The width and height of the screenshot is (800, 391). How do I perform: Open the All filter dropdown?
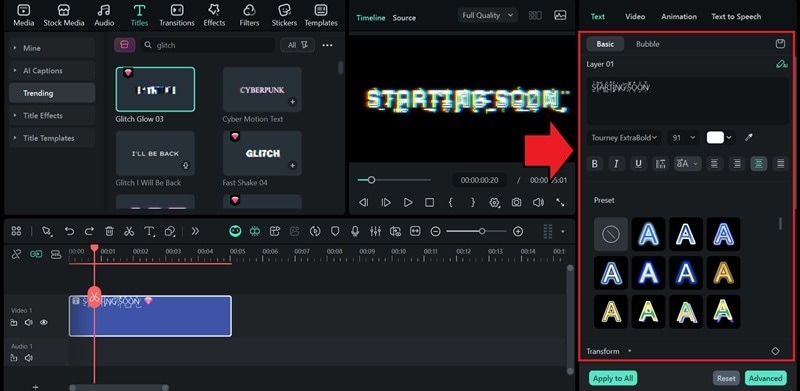click(297, 45)
